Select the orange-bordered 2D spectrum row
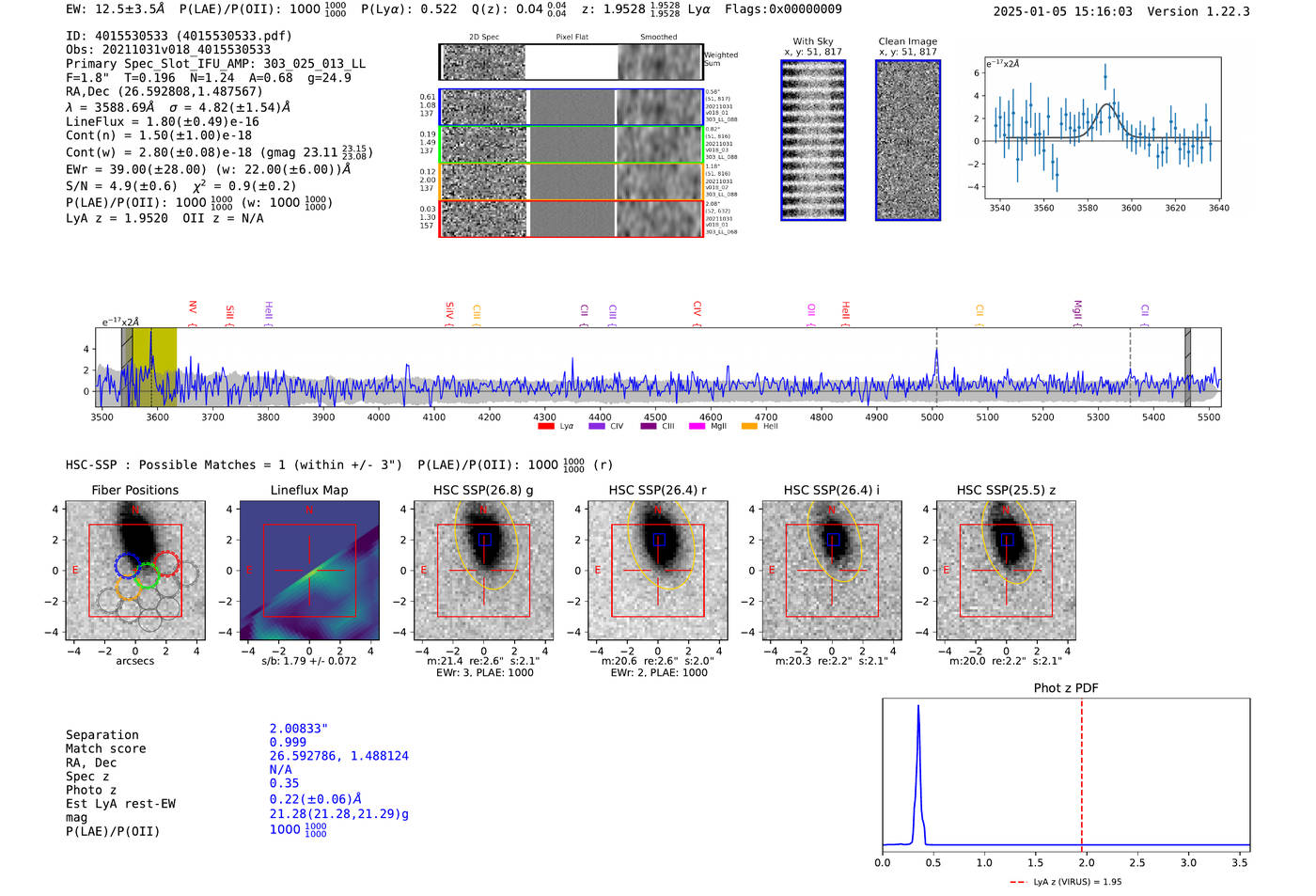The width and height of the screenshot is (1316, 896). [572, 181]
